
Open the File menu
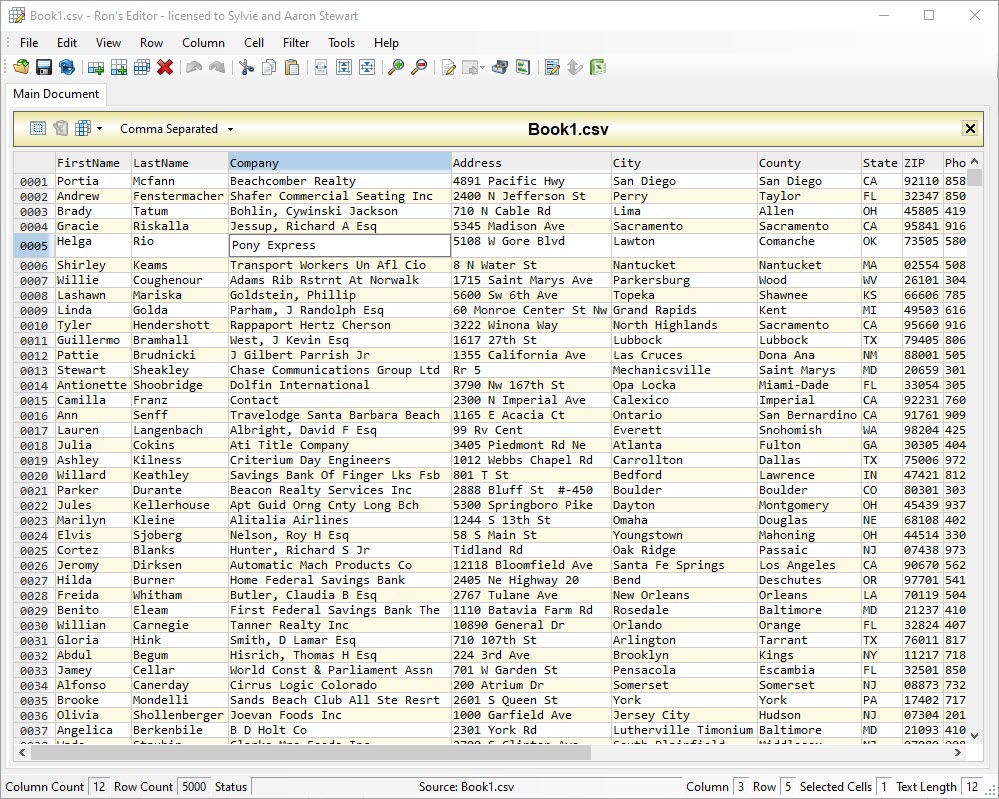pyautogui.click(x=29, y=43)
